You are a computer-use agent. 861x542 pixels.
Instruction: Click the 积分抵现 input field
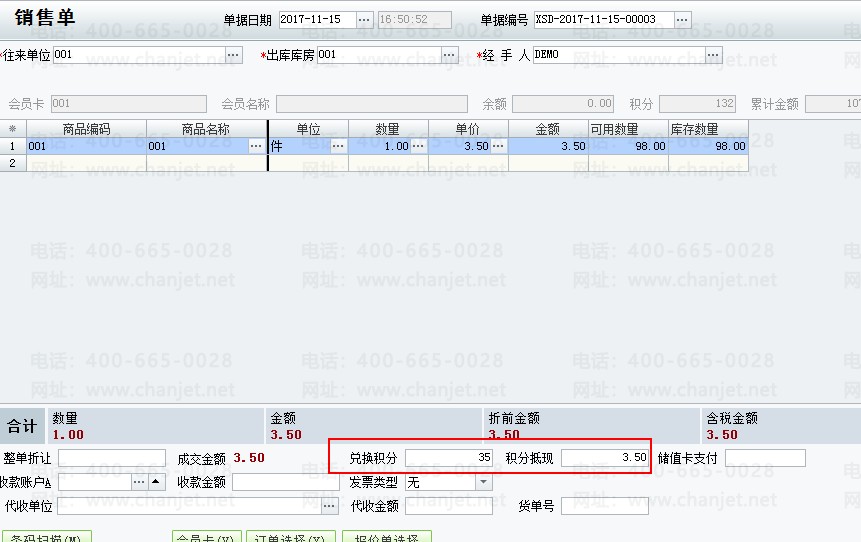[605, 458]
